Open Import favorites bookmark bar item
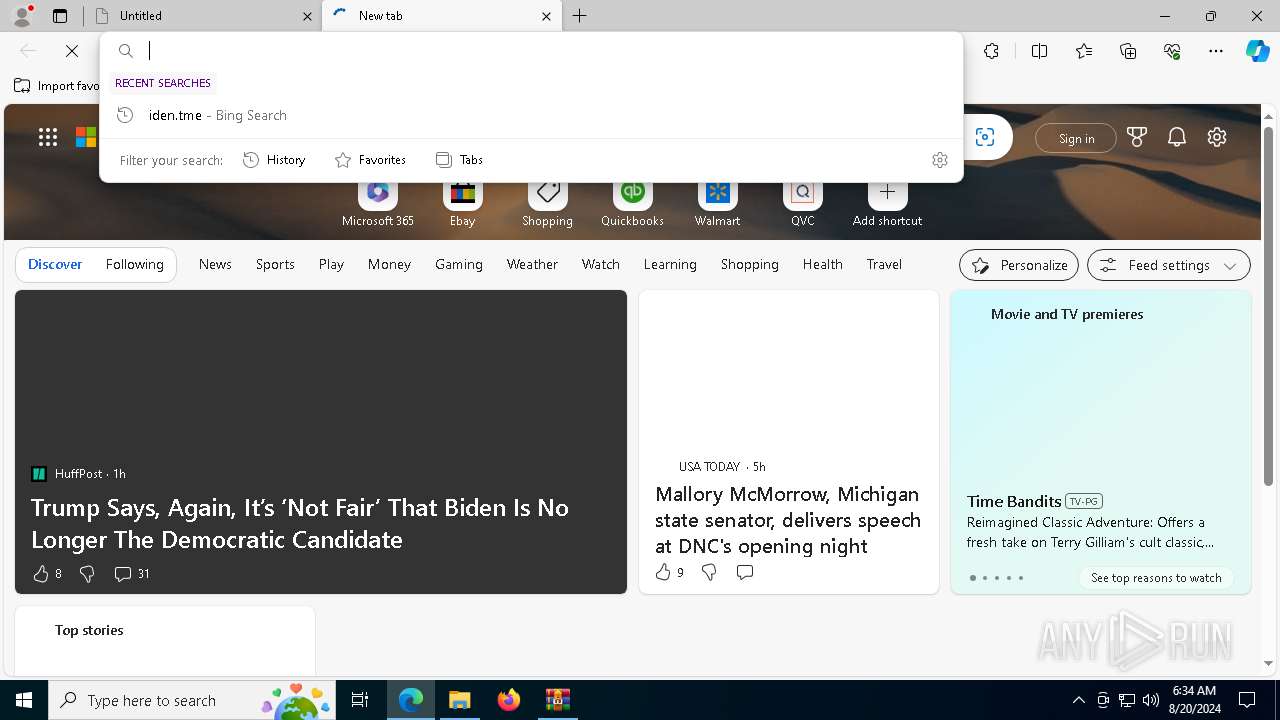This screenshot has width=1280, height=720. click(x=57, y=86)
